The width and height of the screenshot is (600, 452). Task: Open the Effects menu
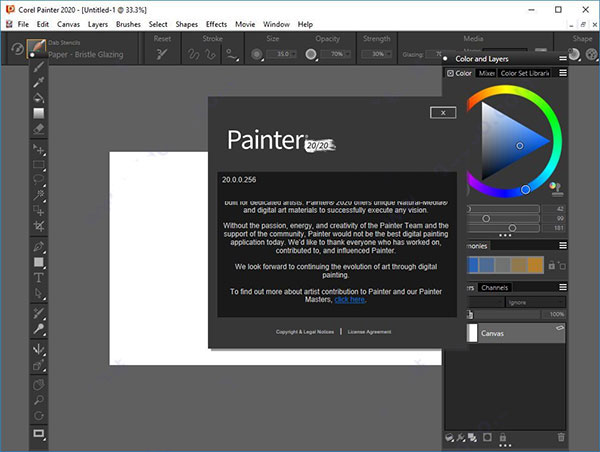pos(216,23)
